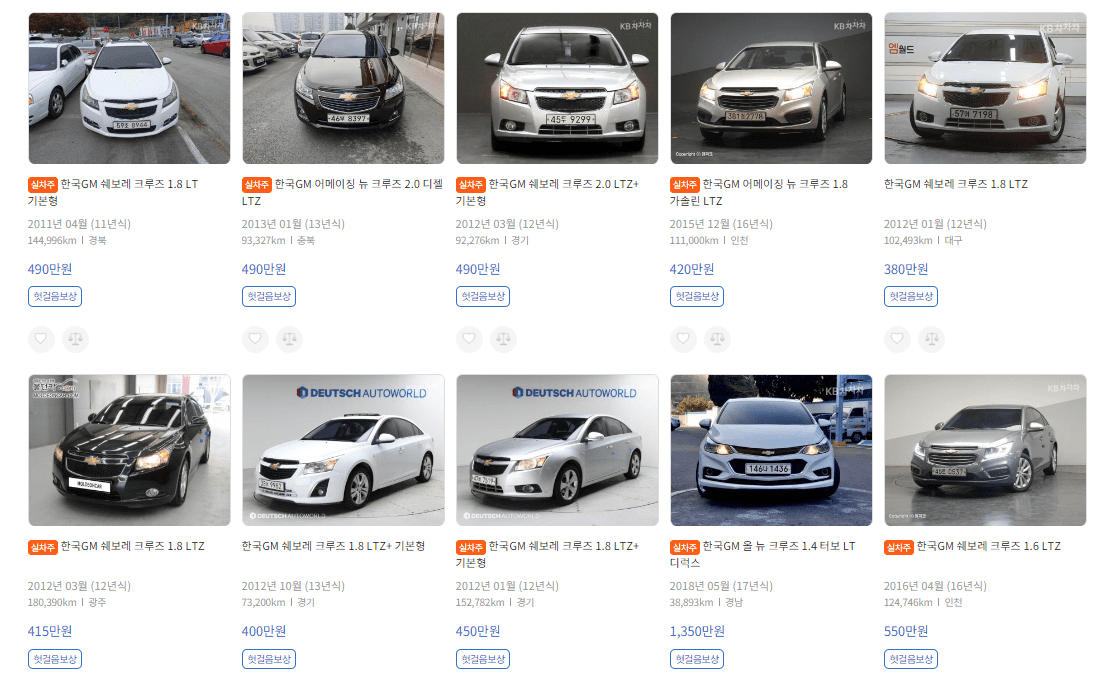
Task: Open white Deutsch Autoworld Cruze photo
Action: coord(343,450)
